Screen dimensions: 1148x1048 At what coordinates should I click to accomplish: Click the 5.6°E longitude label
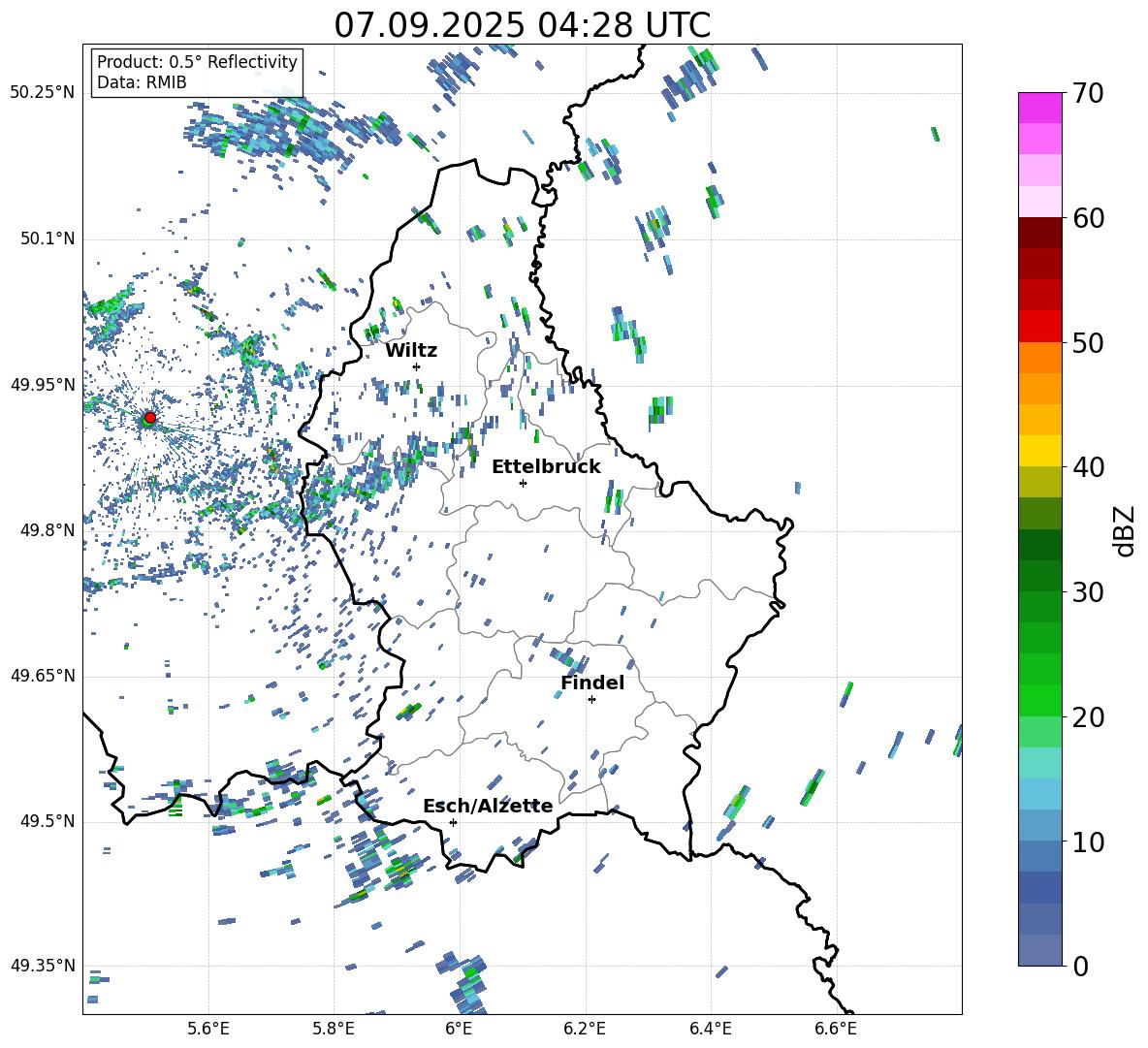(208, 1029)
